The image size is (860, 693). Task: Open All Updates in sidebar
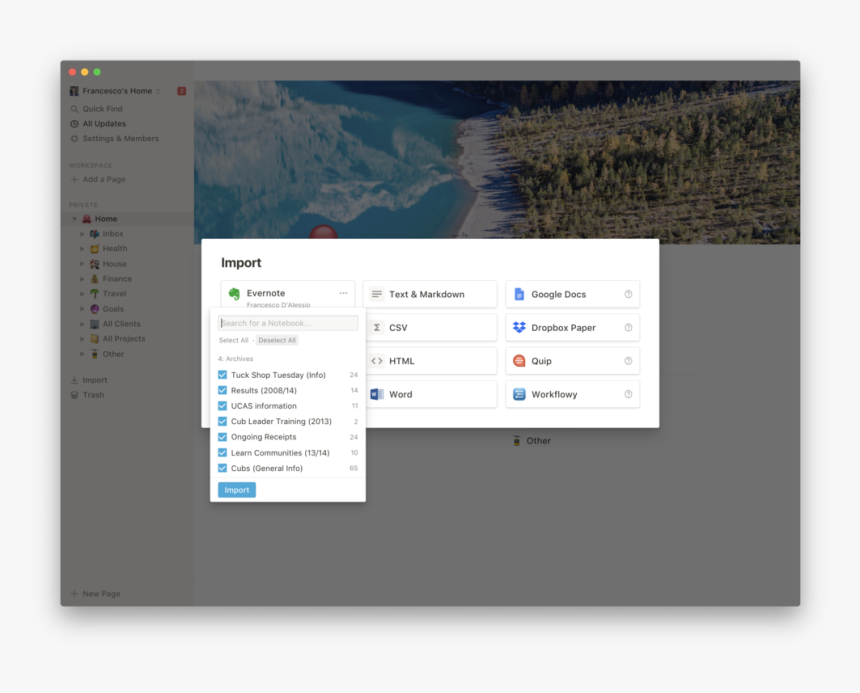[104, 124]
